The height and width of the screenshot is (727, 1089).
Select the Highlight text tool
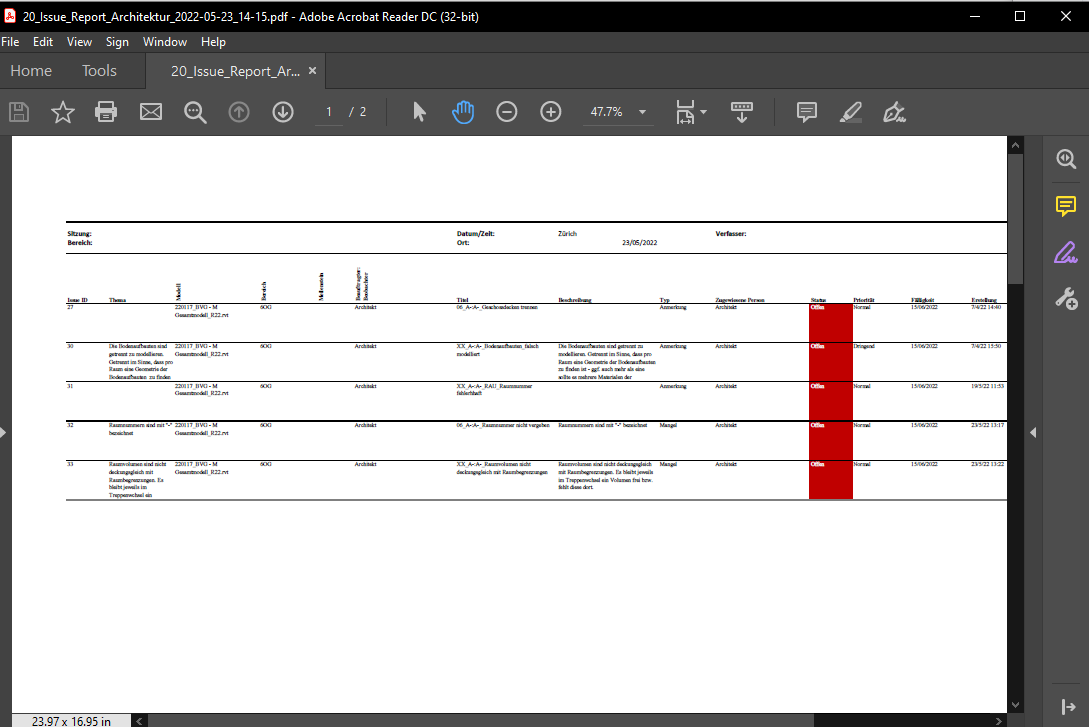pos(851,112)
